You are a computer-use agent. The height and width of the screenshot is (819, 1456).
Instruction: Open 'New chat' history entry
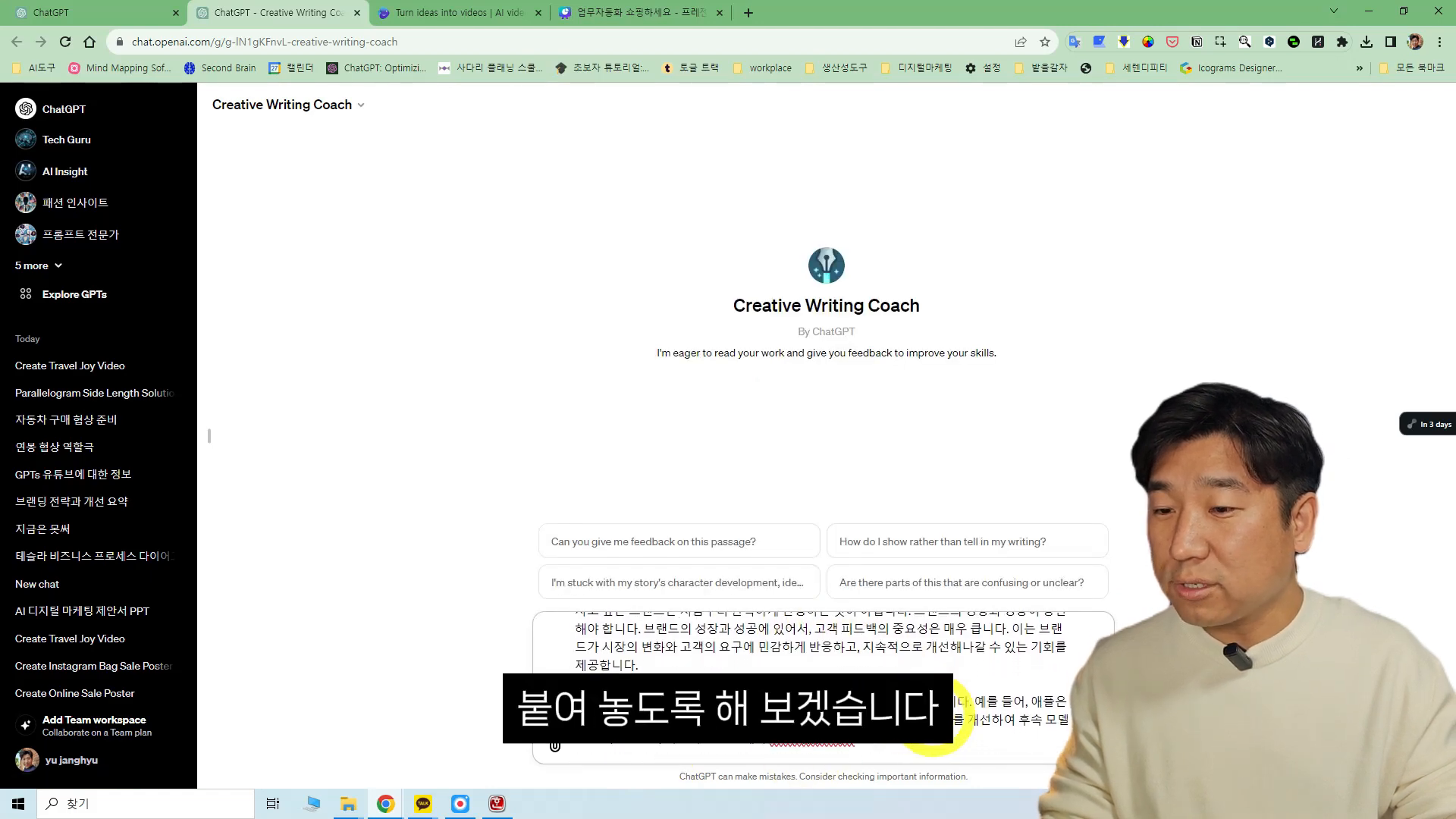pos(37,584)
